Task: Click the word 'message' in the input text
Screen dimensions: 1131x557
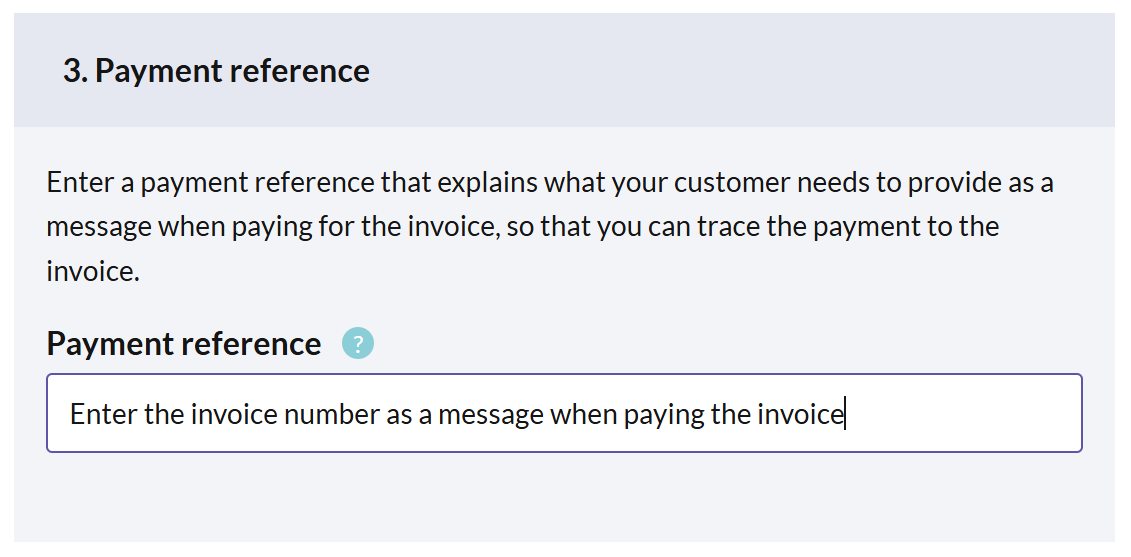Action: coord(490,416)
